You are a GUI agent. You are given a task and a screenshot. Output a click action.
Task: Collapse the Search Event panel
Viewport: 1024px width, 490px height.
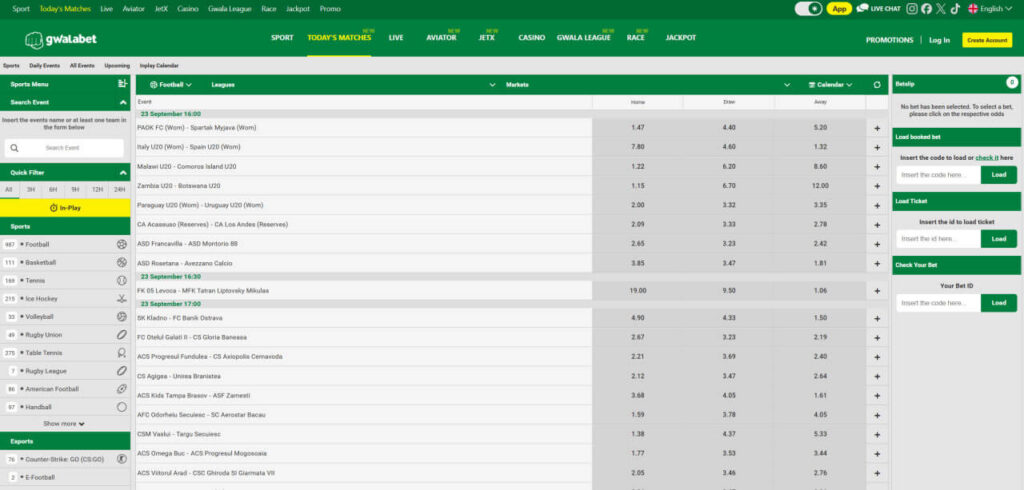123,103
